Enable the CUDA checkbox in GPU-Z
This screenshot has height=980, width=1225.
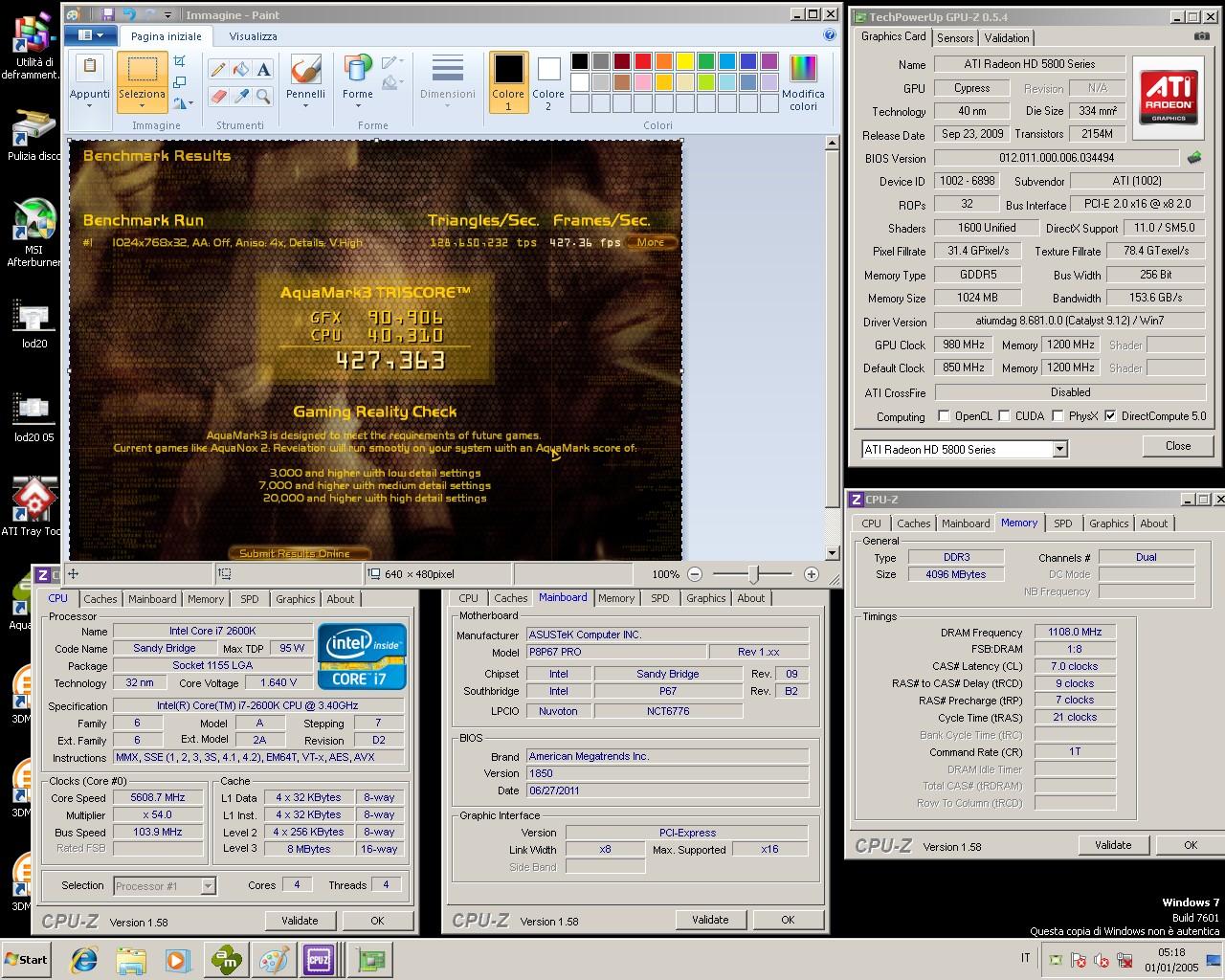tap(1004, 416)
